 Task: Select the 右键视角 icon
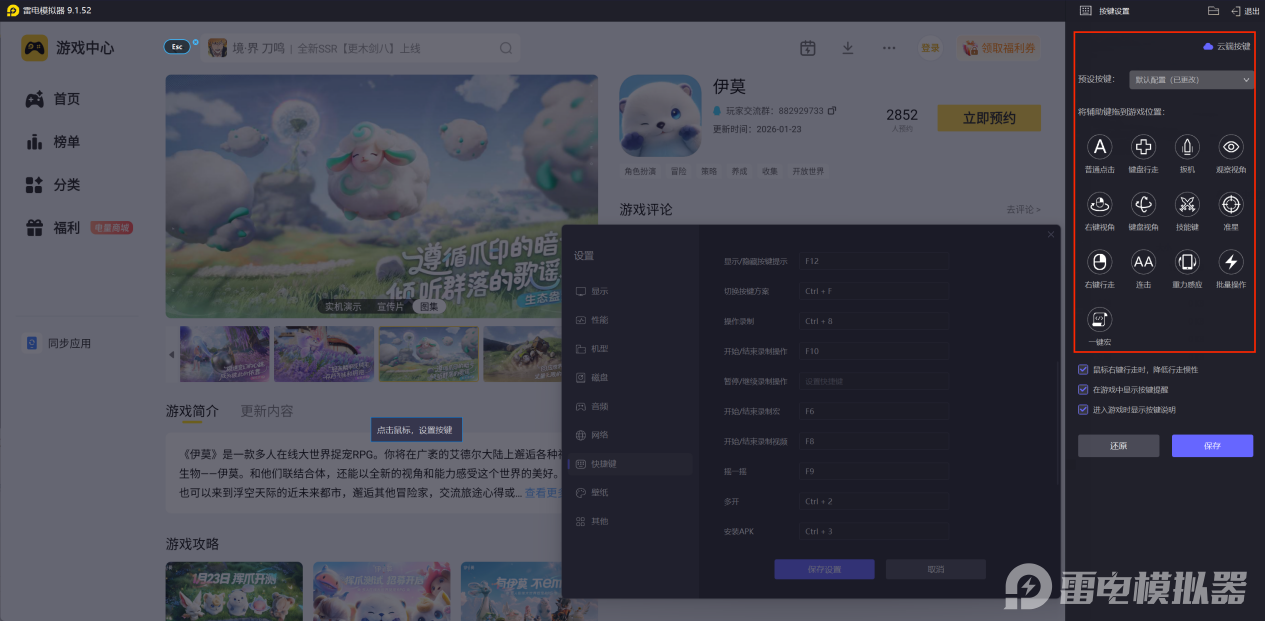tap(1100, 204)
